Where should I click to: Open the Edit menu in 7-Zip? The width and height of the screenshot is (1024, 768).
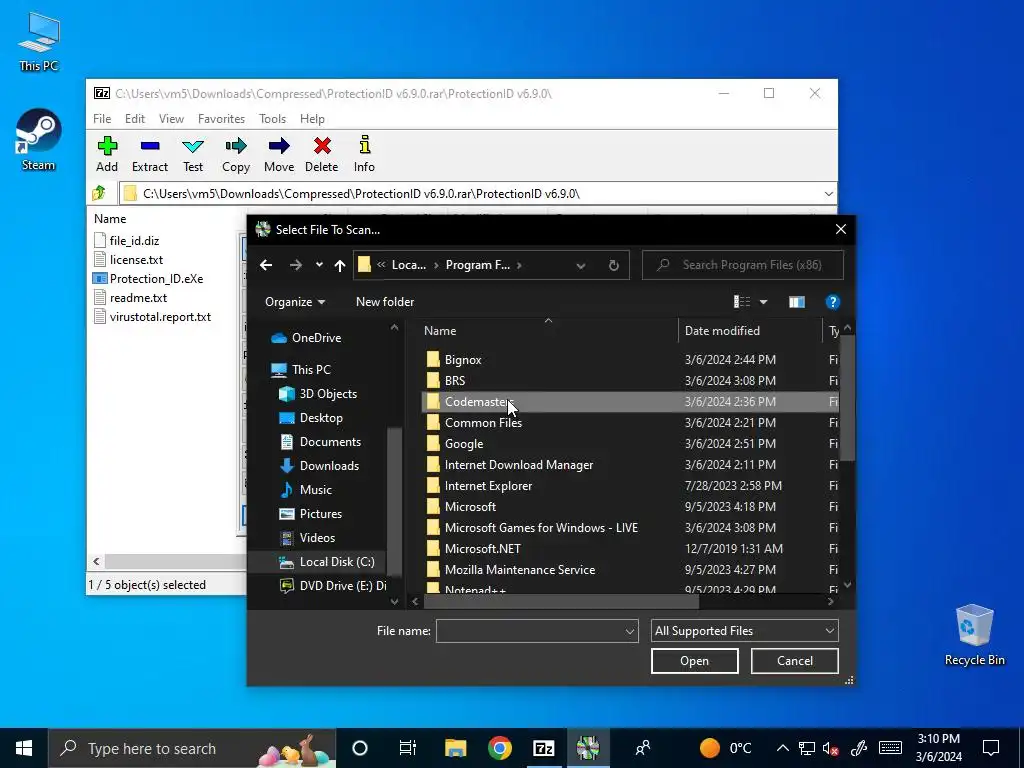pyautogui.click(x=135, y=119)
